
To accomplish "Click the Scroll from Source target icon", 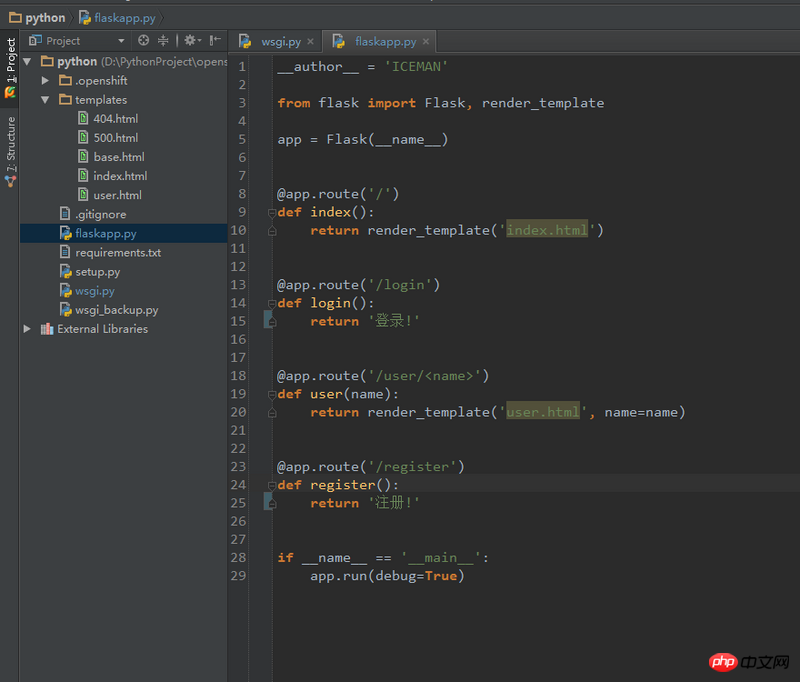I will tap(143, 41).
